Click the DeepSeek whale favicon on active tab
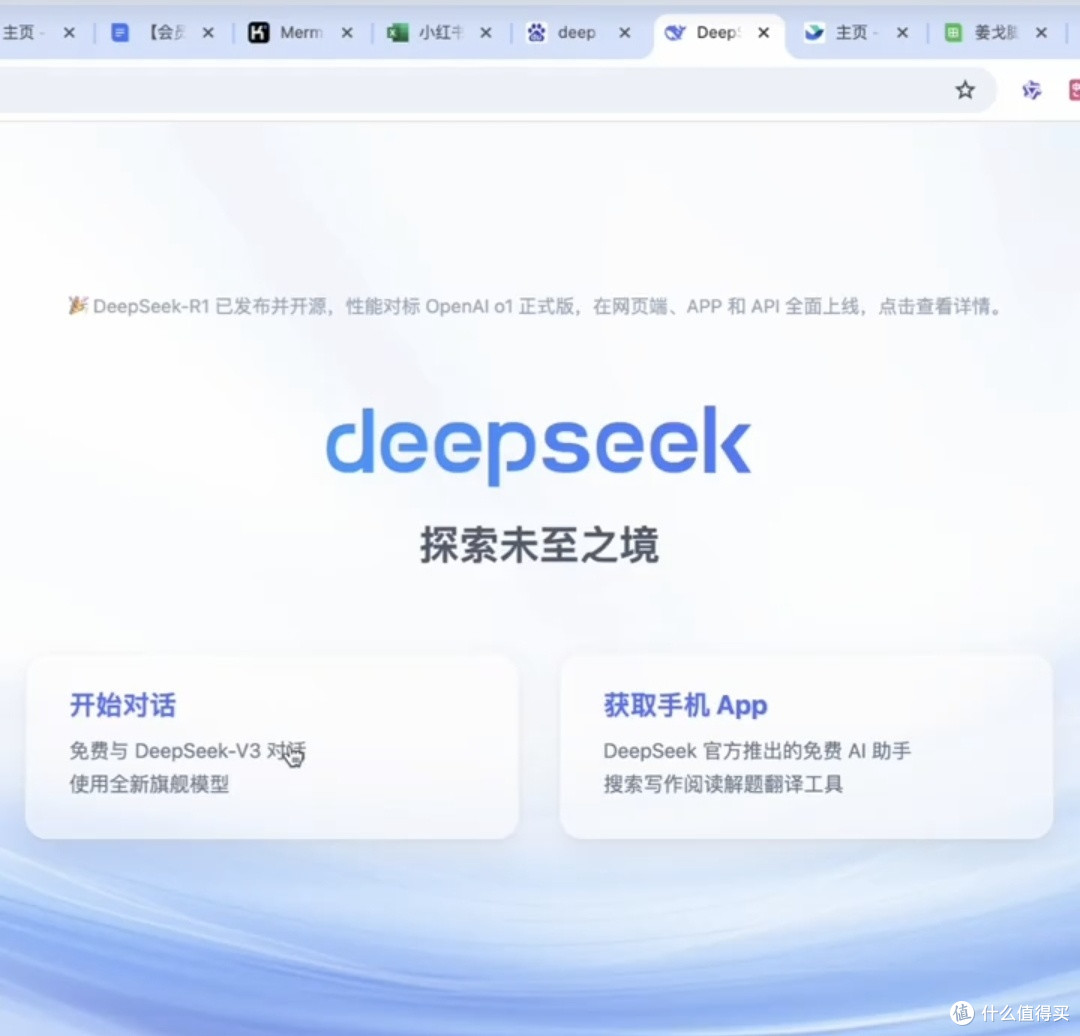1080x1036 pixels. point(675,32)
